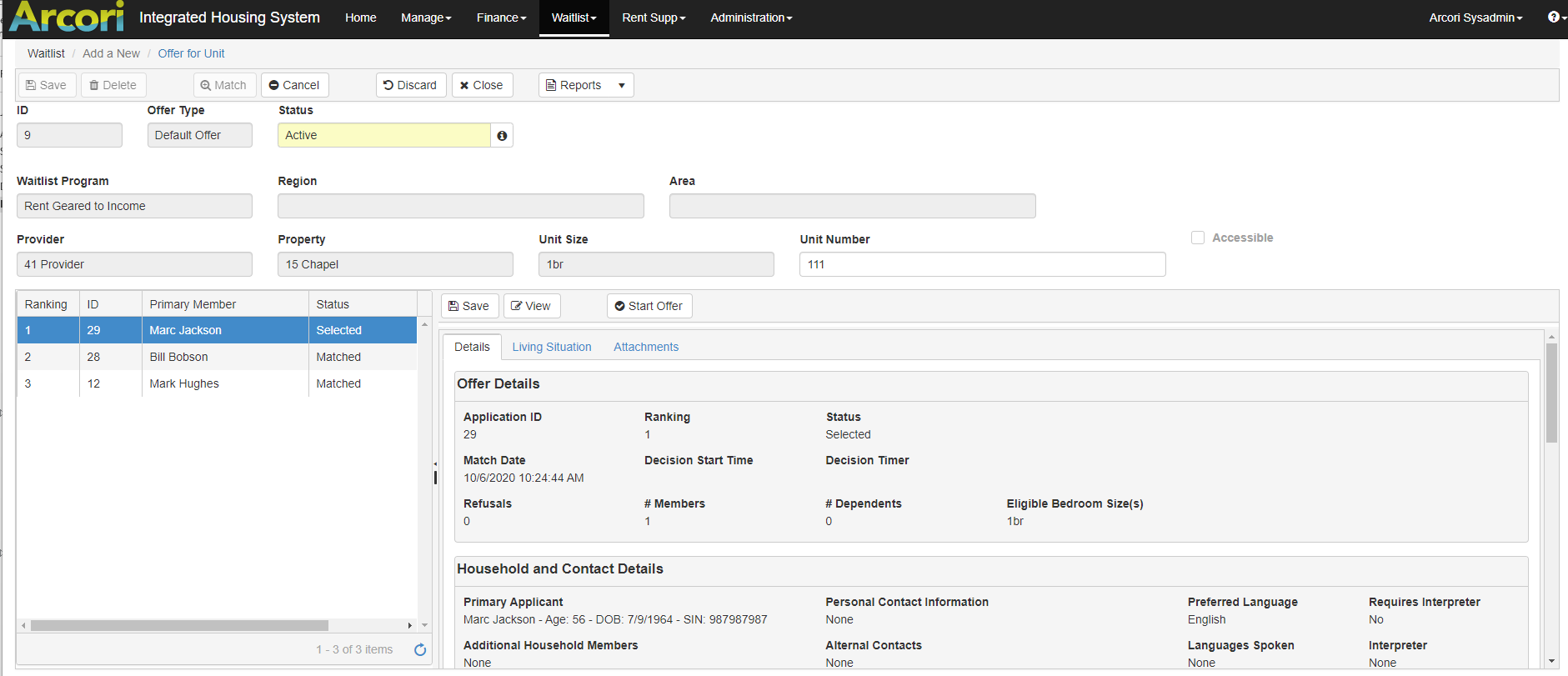Click the disabled Save button in top toolbar
Image resolution: width=1568 pixels, height=676 pixels.
point(47,85)
